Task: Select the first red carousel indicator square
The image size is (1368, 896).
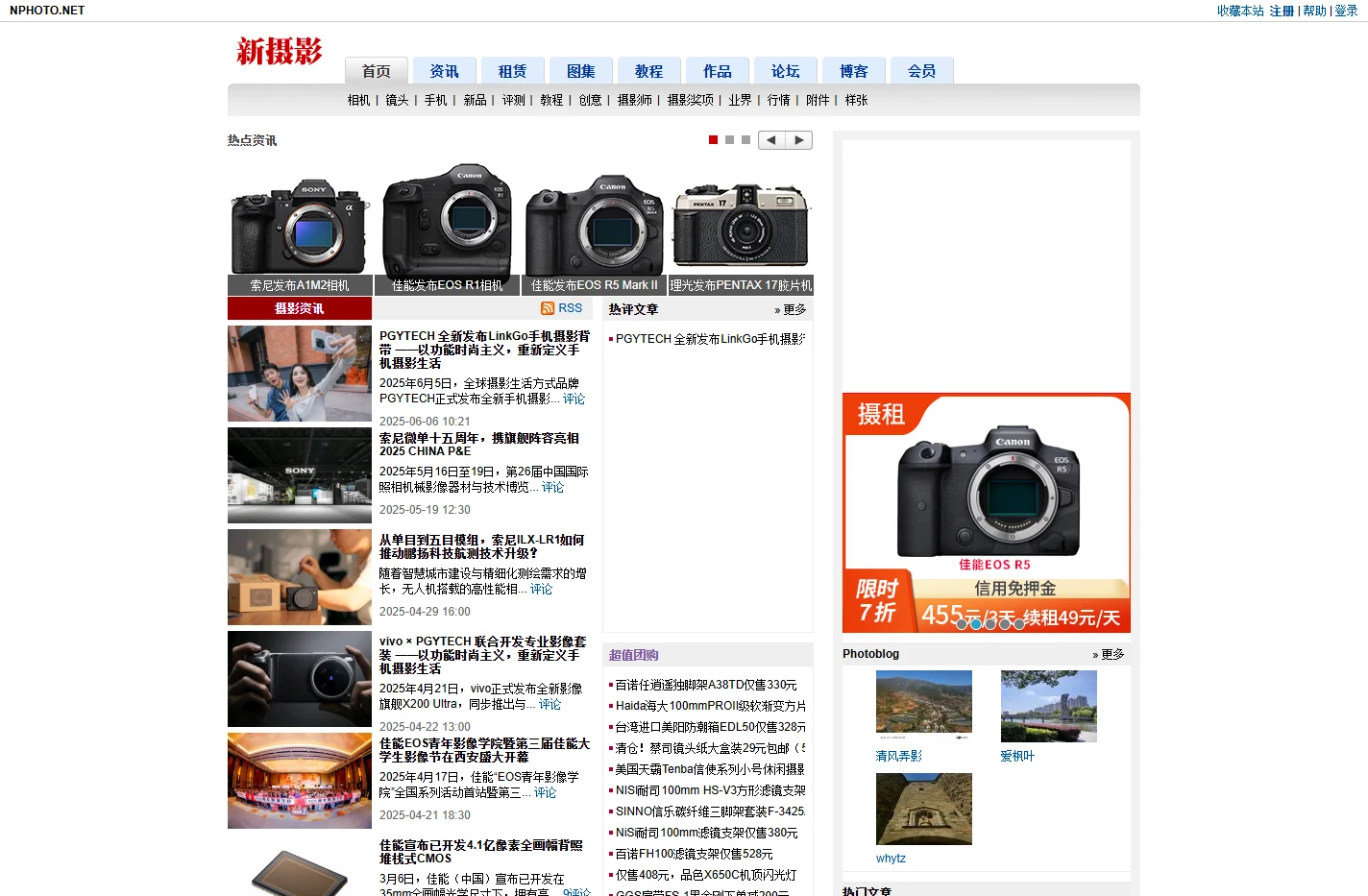Action: 714,140
